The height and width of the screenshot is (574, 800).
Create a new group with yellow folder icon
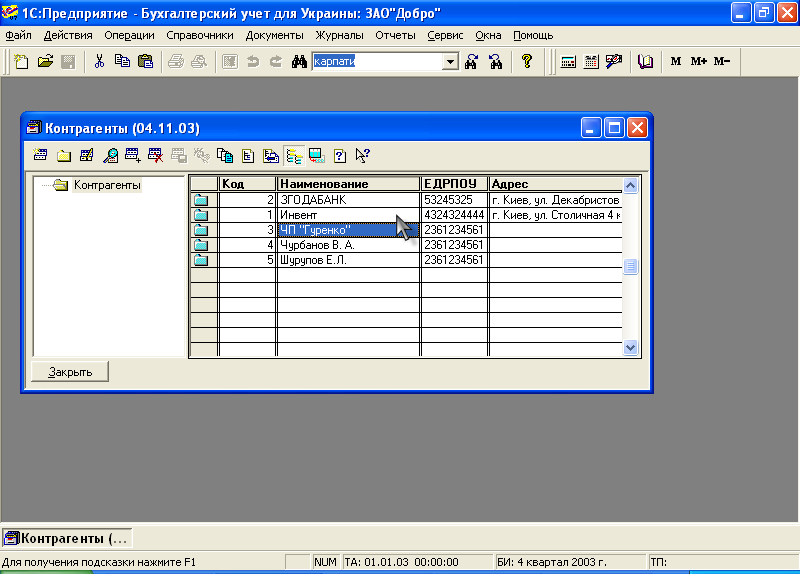(x=64, y=156)
